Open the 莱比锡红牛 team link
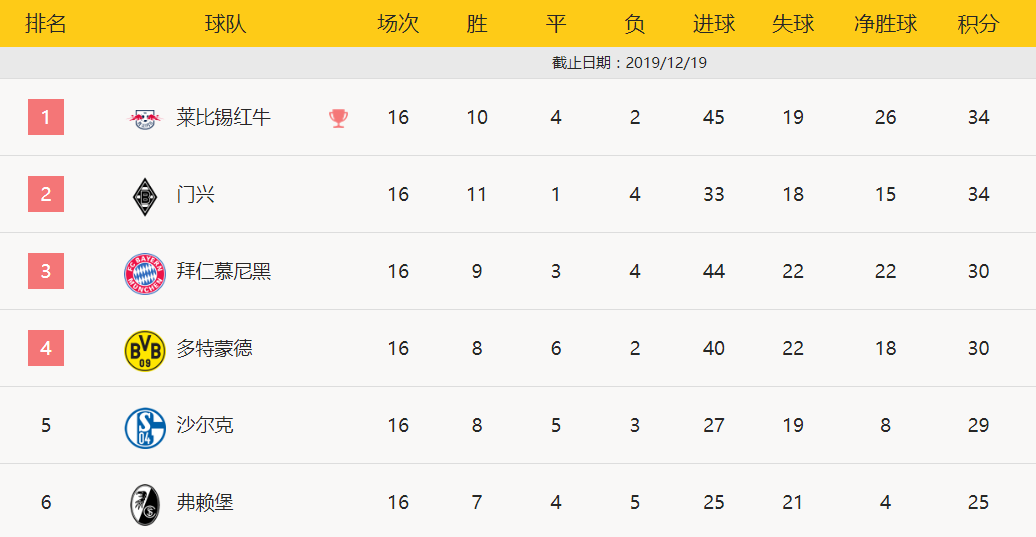This screenshot has width=1036, height=537. coord(223,118)
